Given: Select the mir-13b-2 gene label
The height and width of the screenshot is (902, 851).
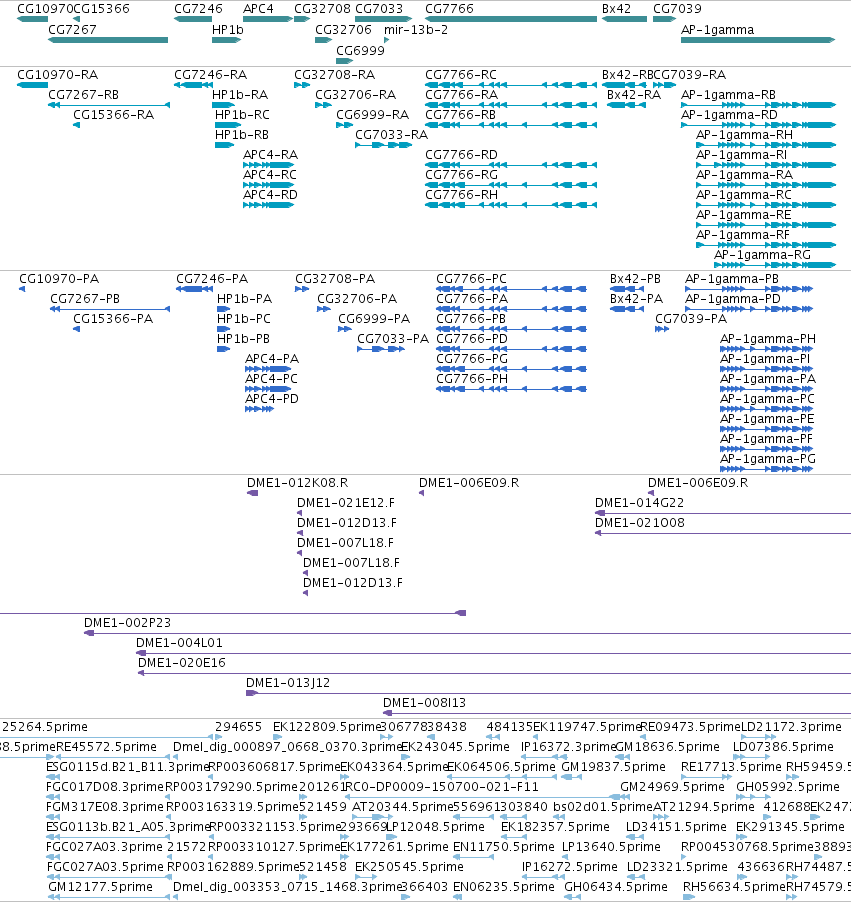Looking at the screenshot, I should (415, 29).
